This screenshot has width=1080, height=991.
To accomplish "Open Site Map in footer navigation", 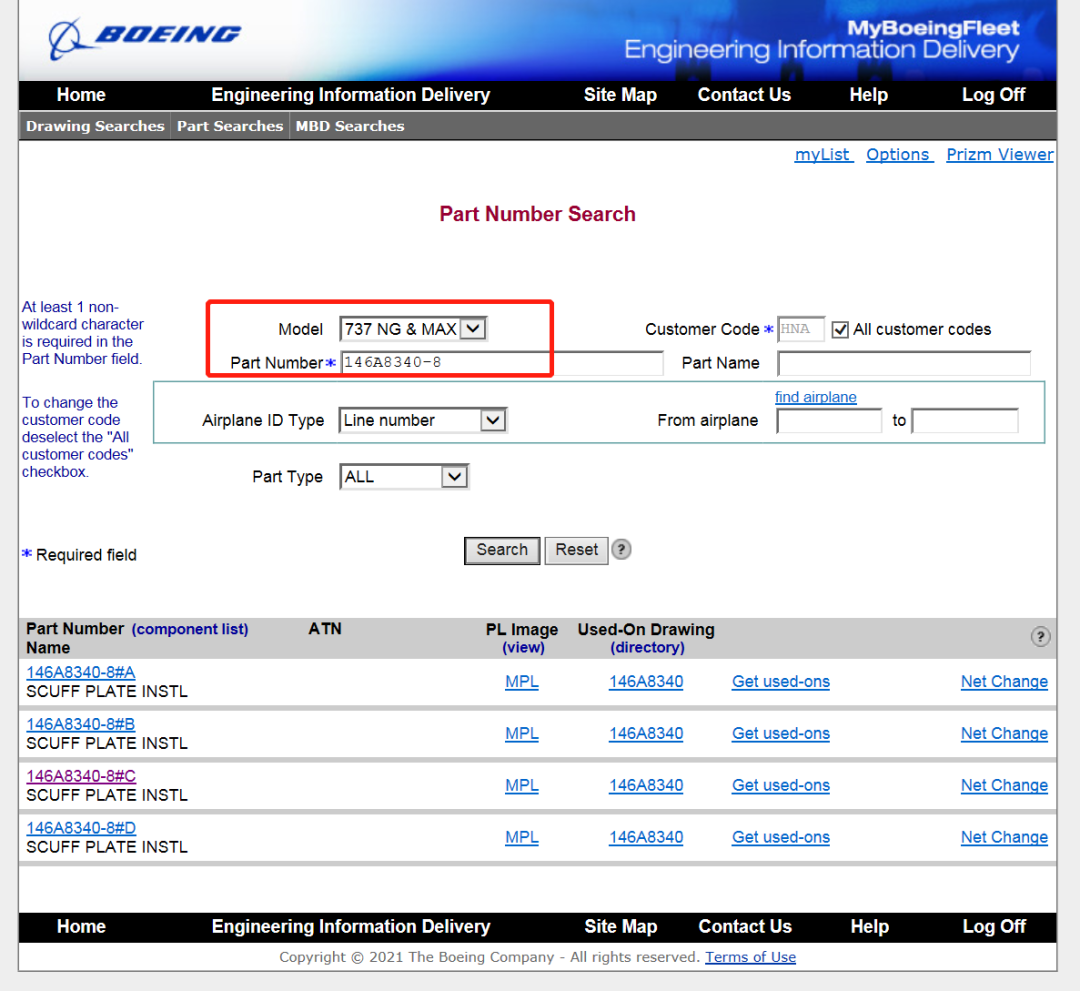I will click(x=621, y=927).
